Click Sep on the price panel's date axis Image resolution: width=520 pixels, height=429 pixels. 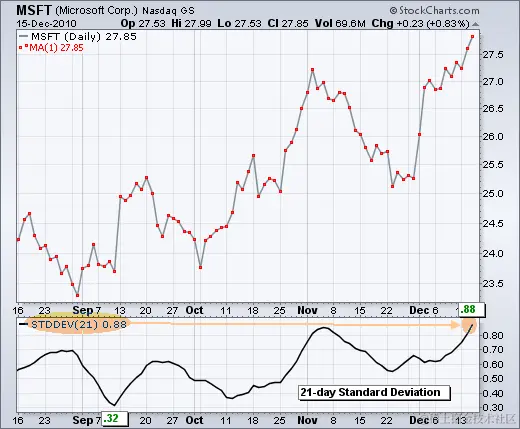[x=83, y=310]
